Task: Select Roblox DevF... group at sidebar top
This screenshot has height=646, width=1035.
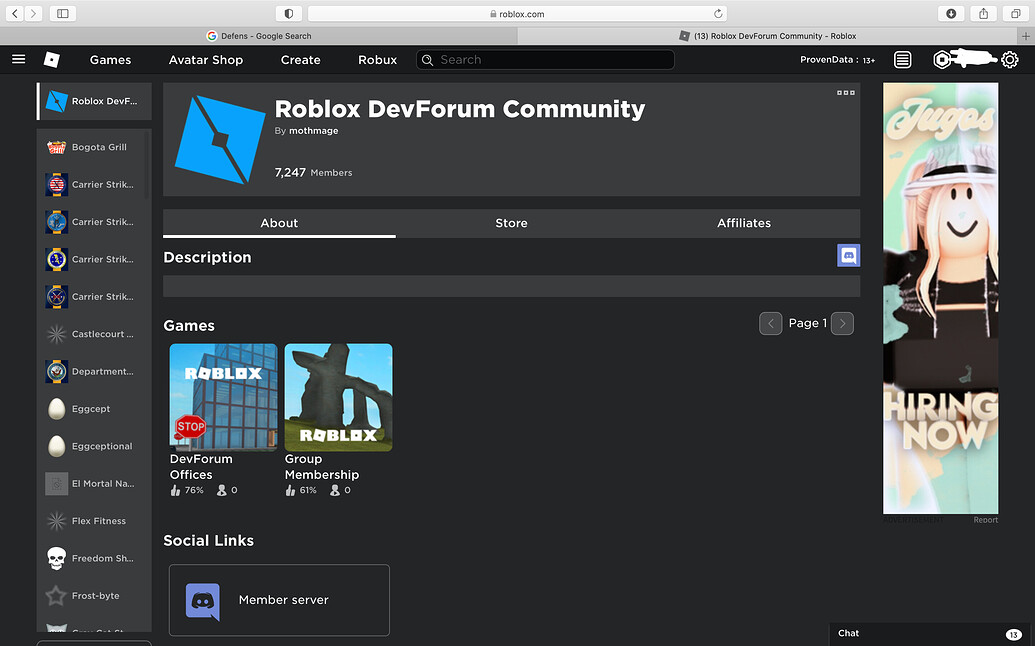Action: [94, 101]
